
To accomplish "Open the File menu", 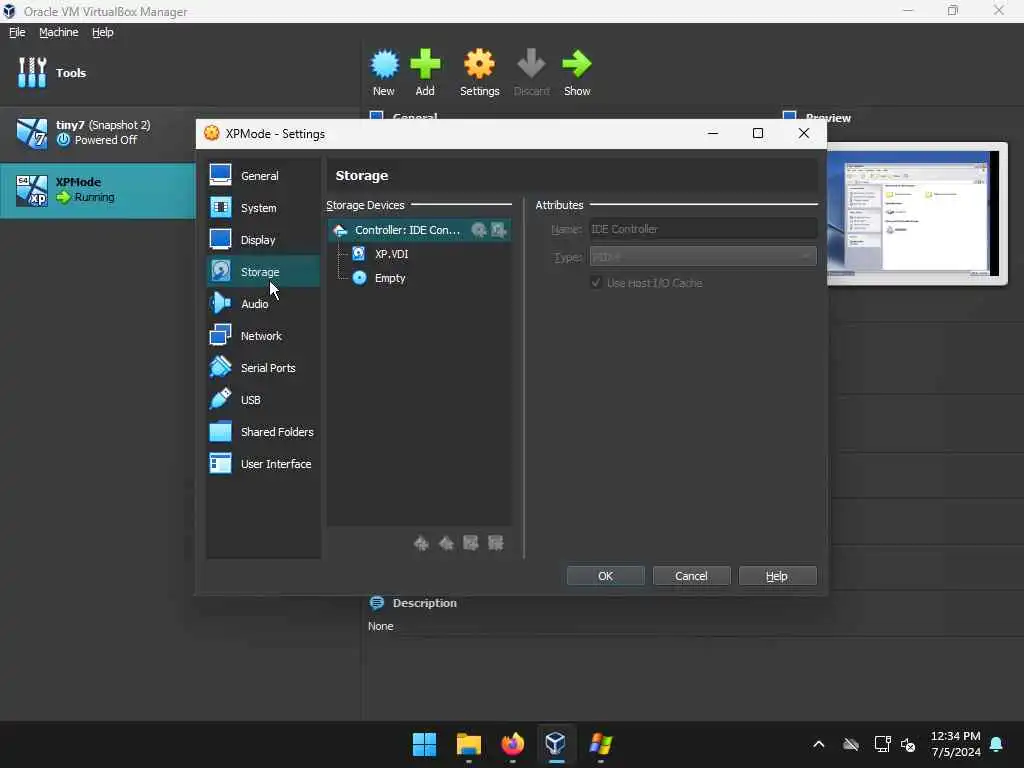I will pos(17,32).
